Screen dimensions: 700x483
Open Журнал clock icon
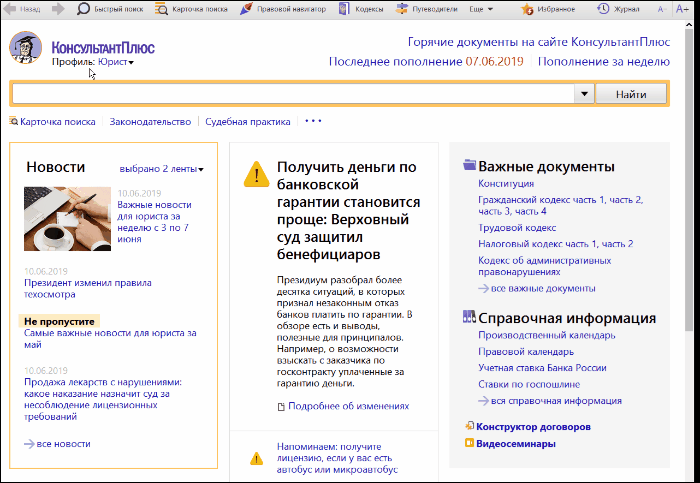(603, 9)
